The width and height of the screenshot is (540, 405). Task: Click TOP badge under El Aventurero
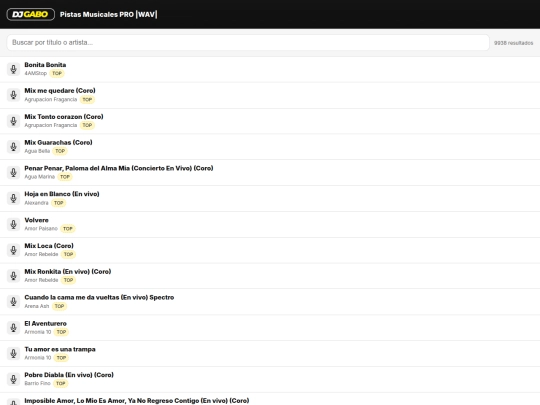click(61, 332)
